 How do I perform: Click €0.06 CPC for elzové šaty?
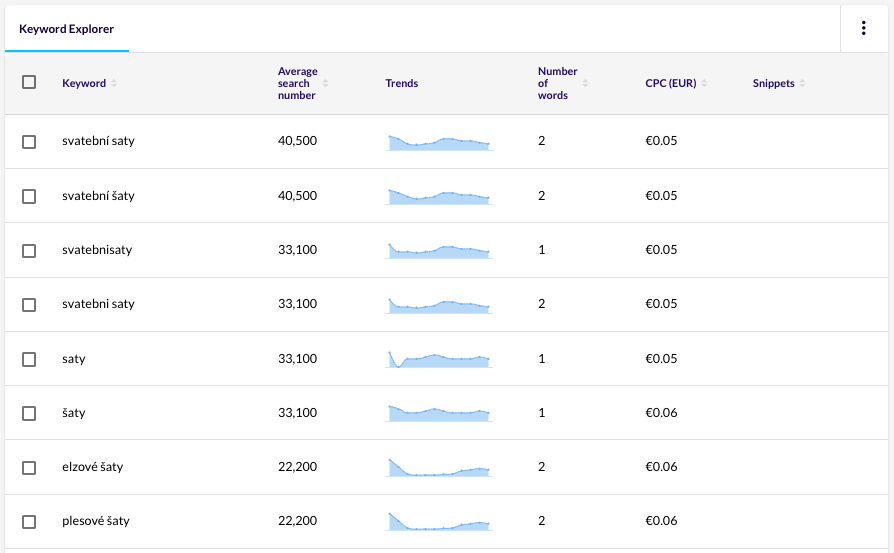pos(661,467)
